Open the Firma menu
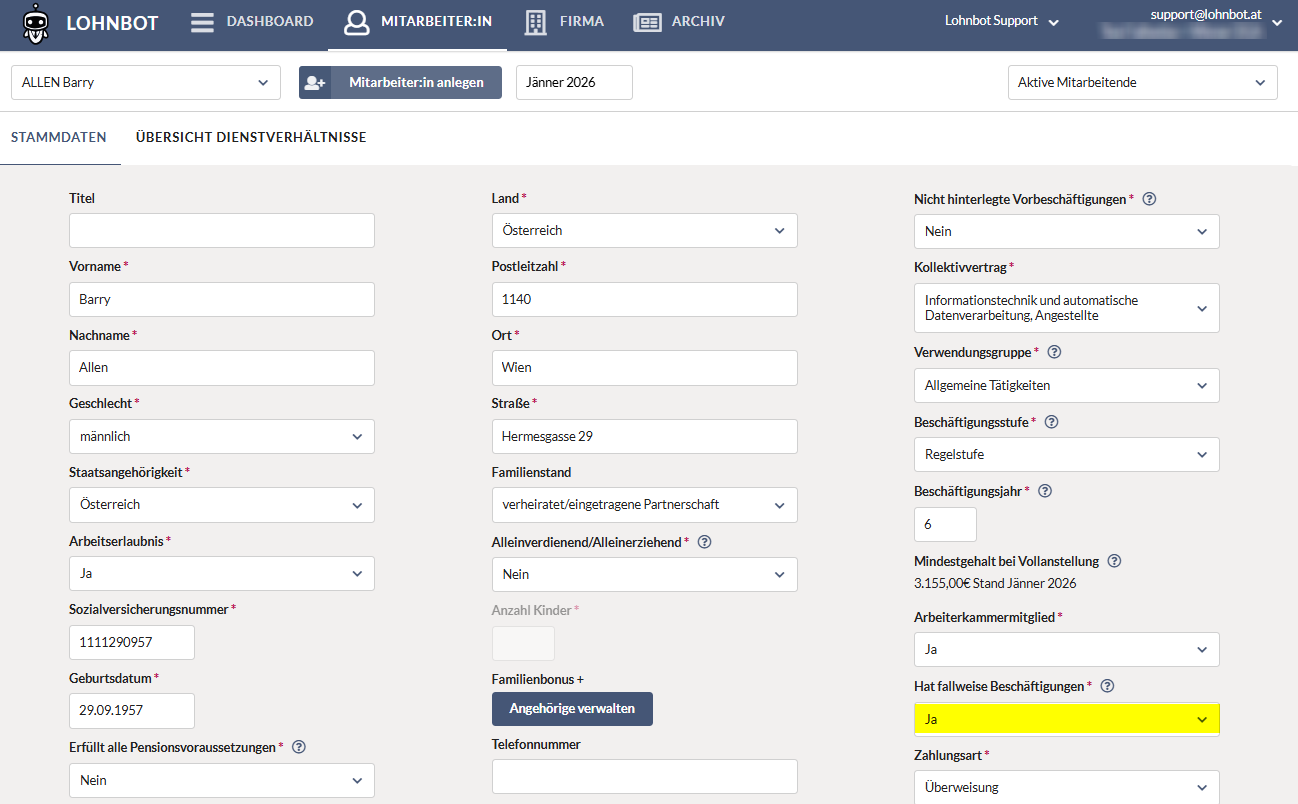 pyautogui.click(x=565, y=22)
